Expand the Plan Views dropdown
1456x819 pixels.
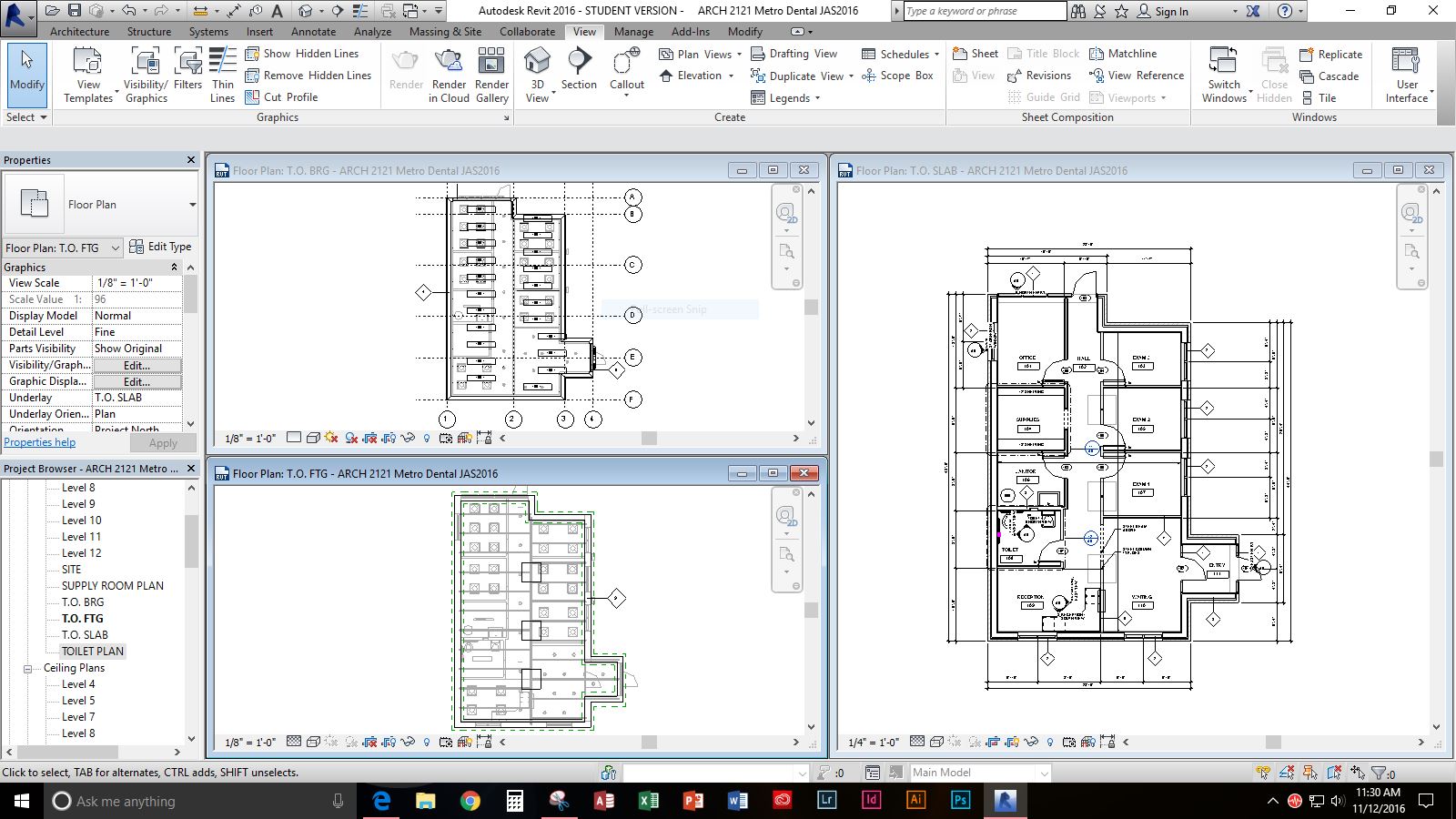pyautogui.click(x=739, y=54)
